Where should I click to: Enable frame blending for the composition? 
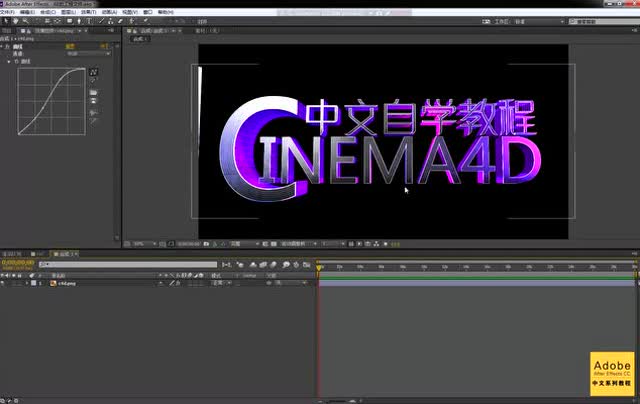263,265
